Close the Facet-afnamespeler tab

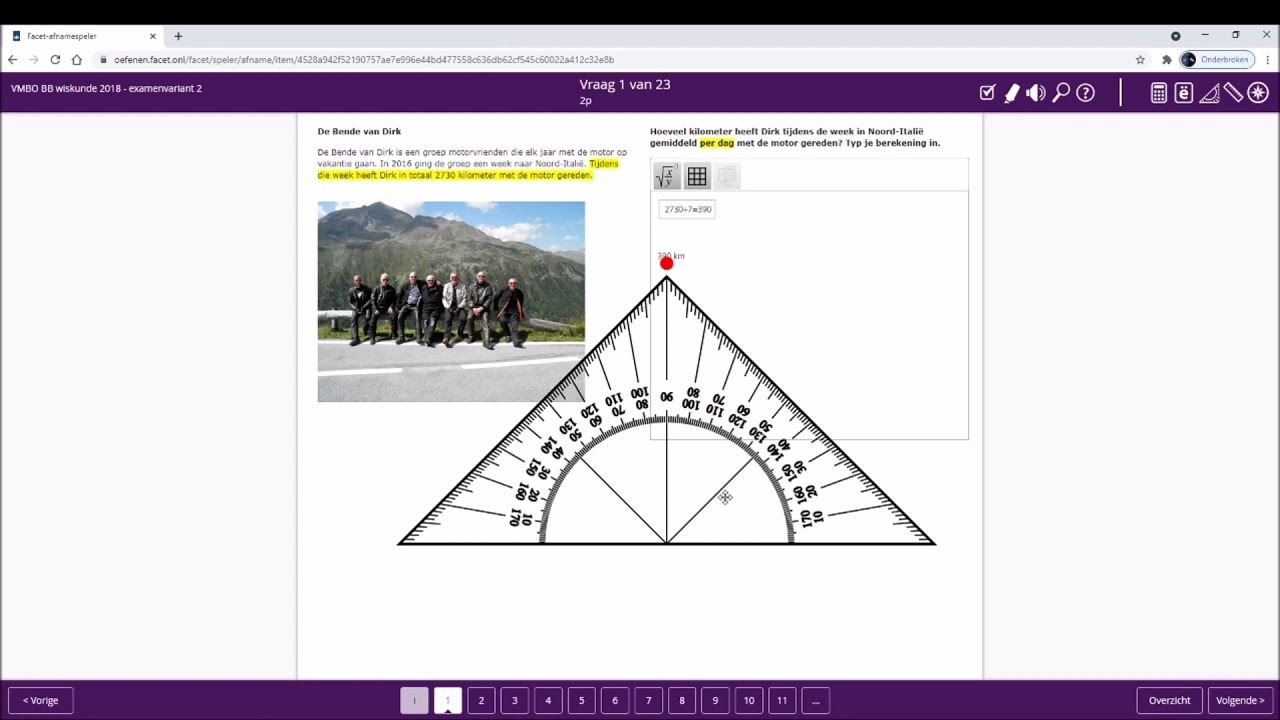click(153, 36)
